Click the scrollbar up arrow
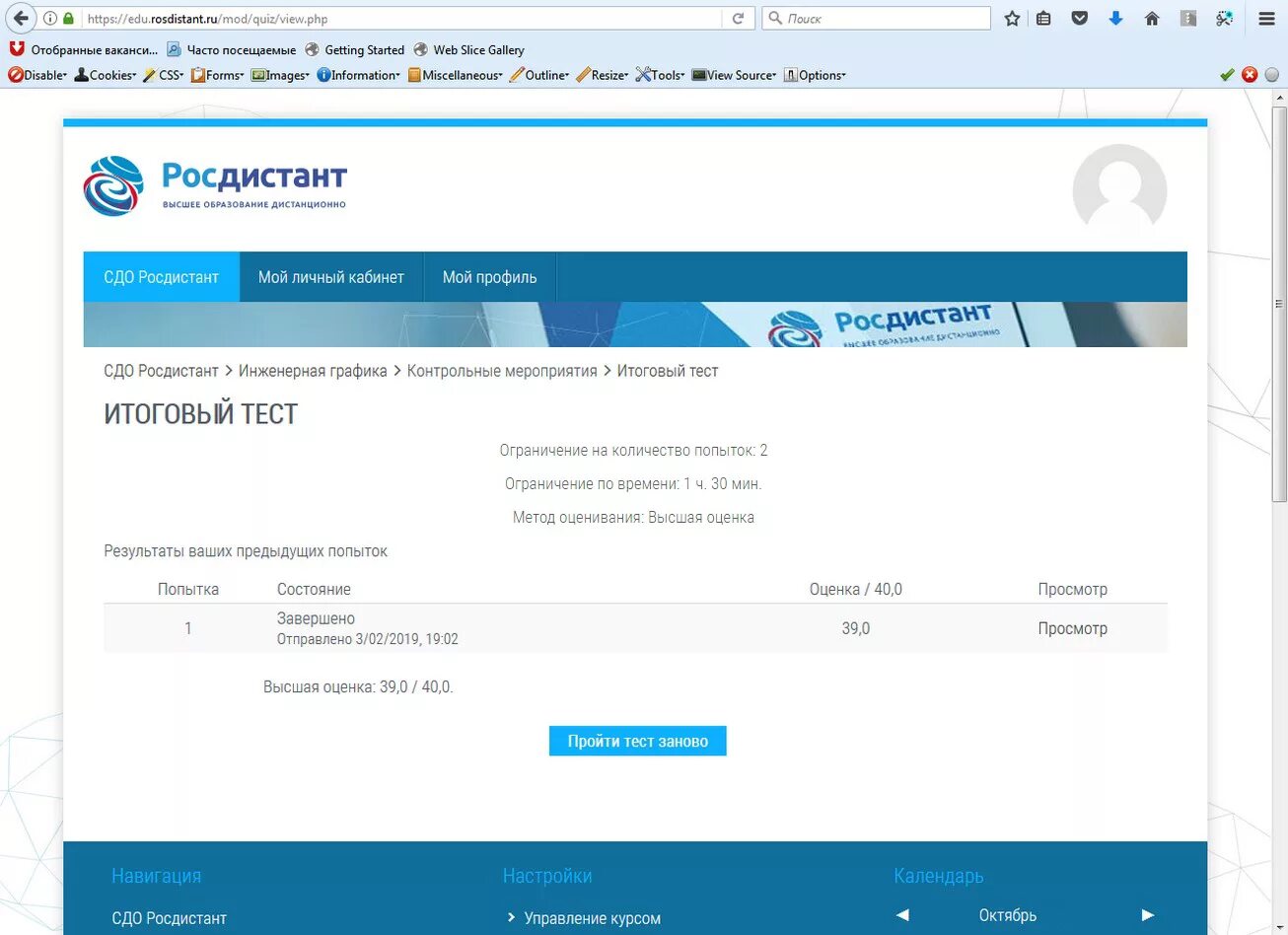 (1279, 97)
